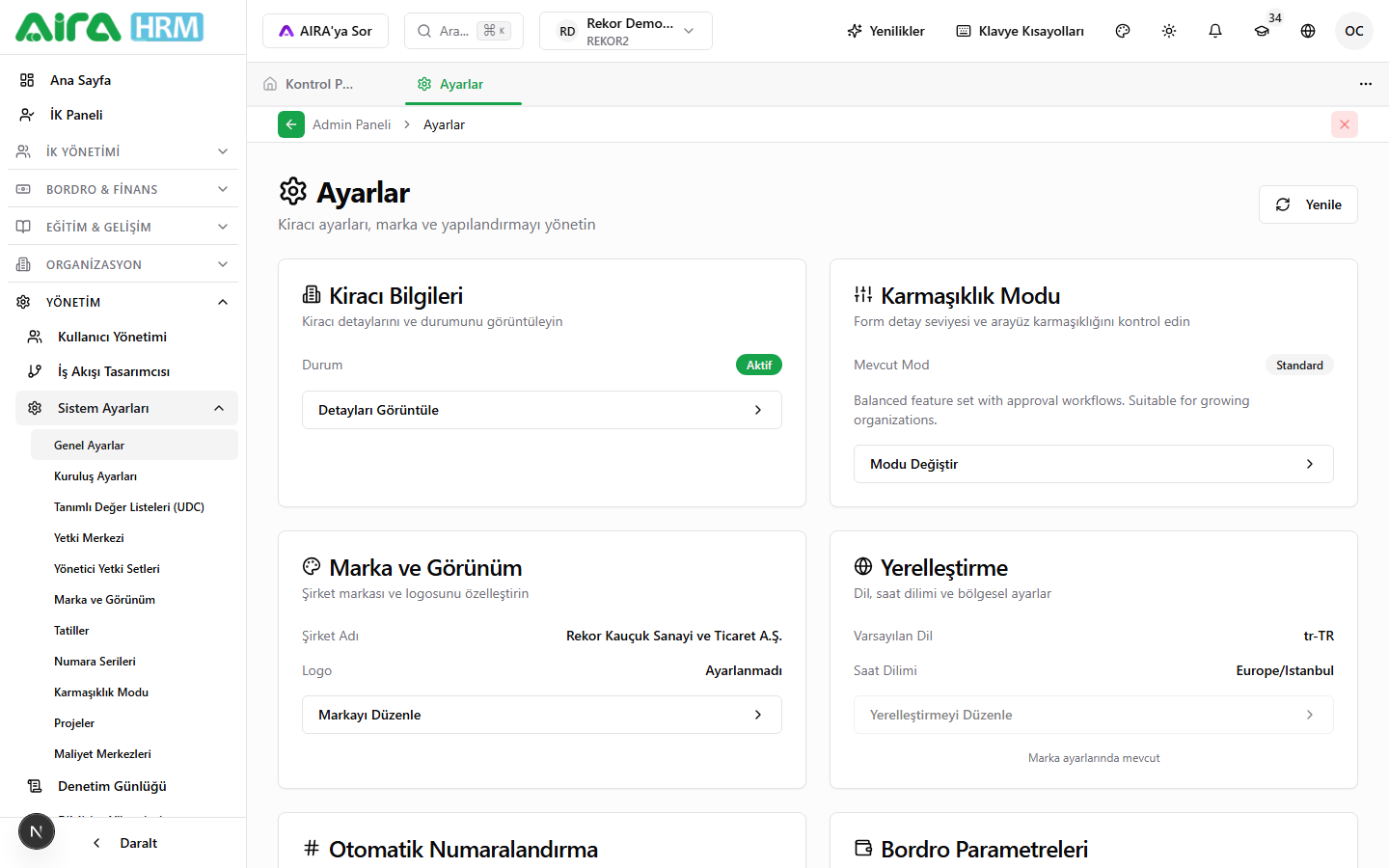
Task: Toggle light/dark mode sun icon
Action: [x=1169, y=31]
